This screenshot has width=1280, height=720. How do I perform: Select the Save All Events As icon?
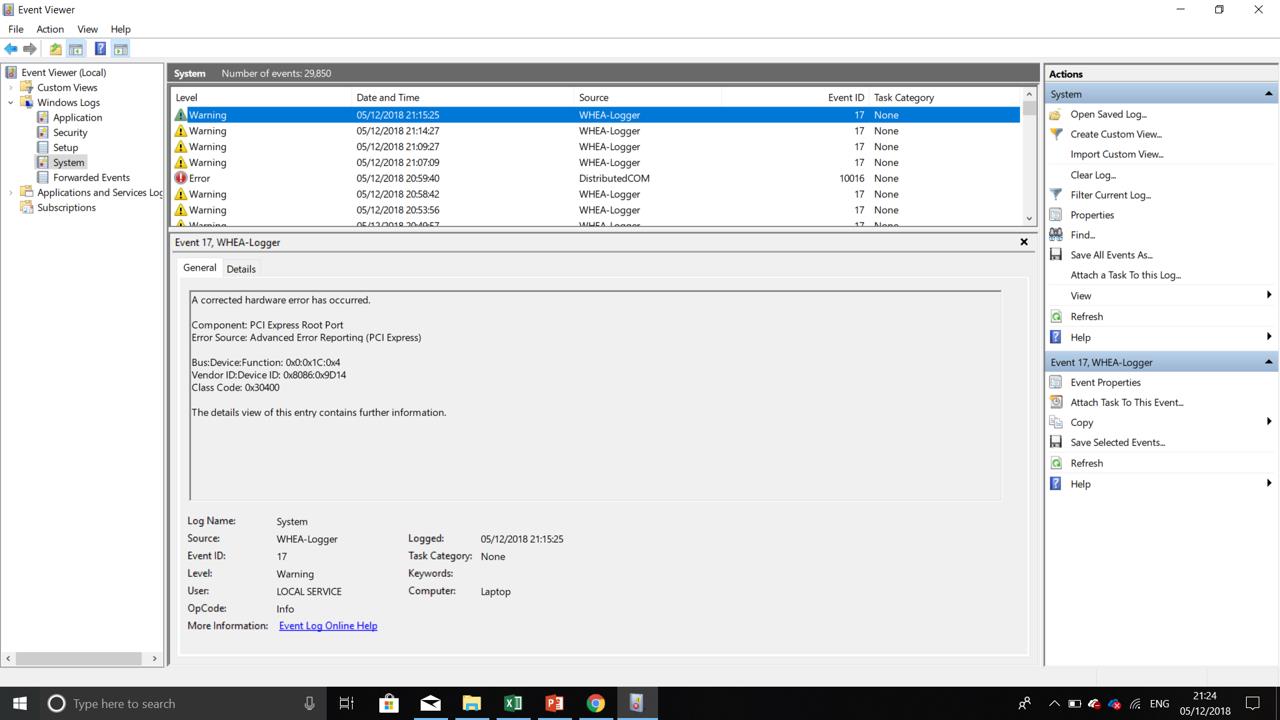pos(1055,254)
